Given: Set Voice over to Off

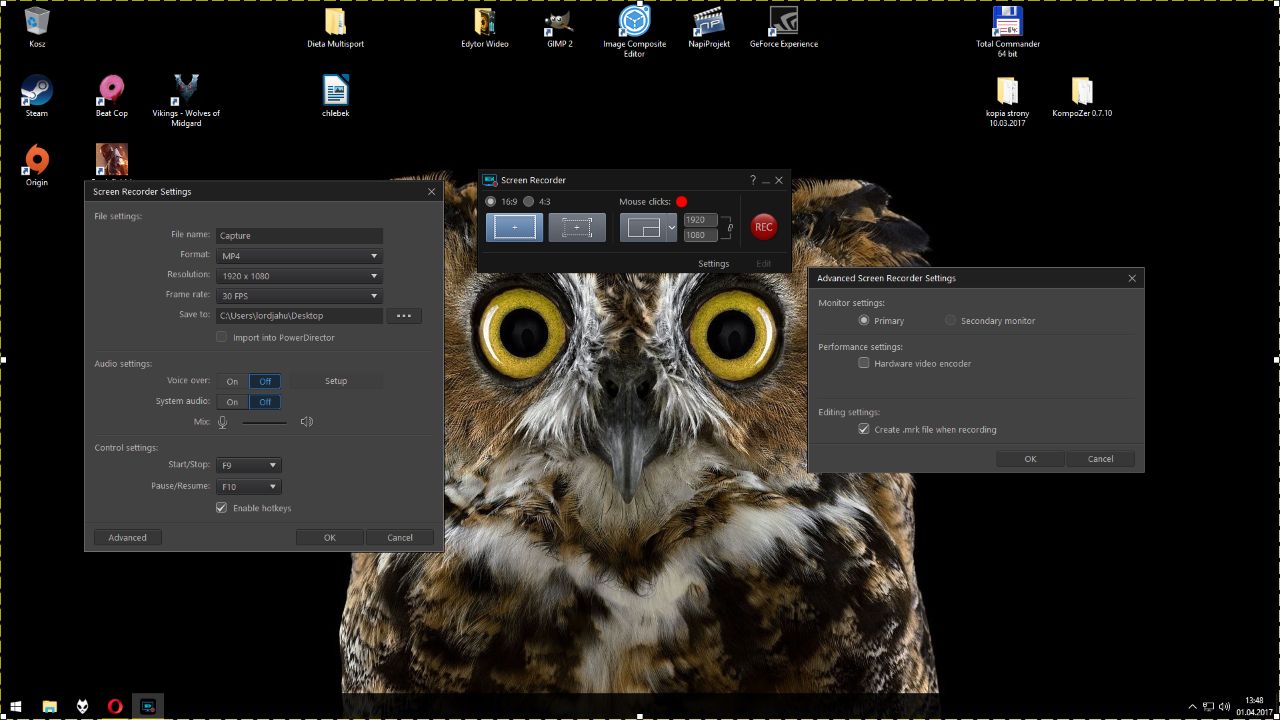Looking at the screenshot, I should pos(265,381).
